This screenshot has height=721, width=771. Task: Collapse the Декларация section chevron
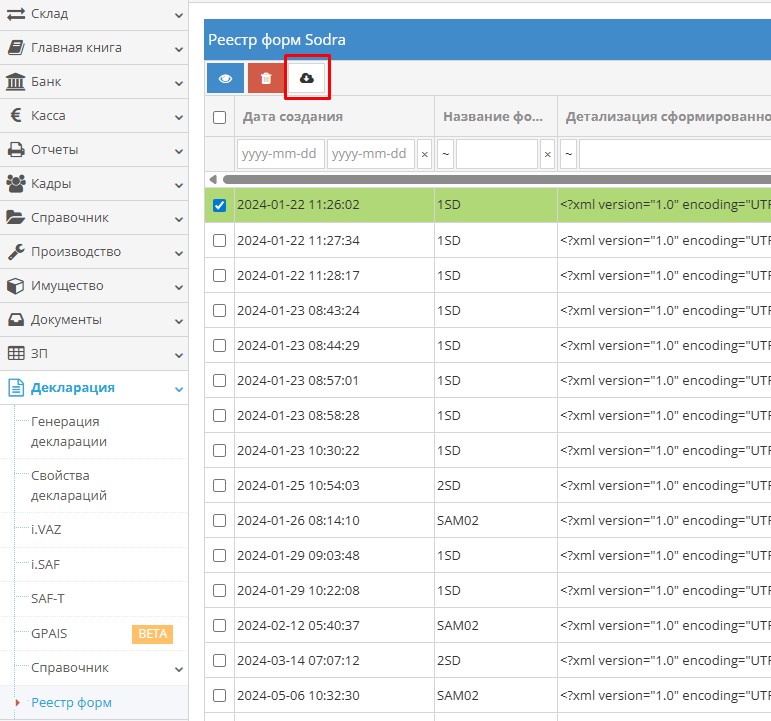pyautogui.click(x=178, y=388)
